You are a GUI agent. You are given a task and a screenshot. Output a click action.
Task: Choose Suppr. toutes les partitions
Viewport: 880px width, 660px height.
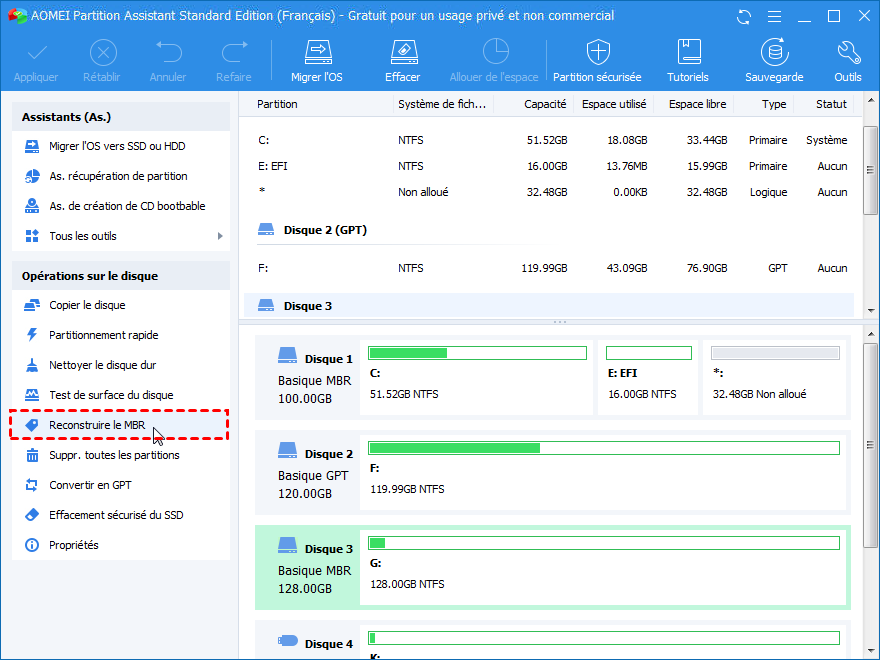coord(121,455)
